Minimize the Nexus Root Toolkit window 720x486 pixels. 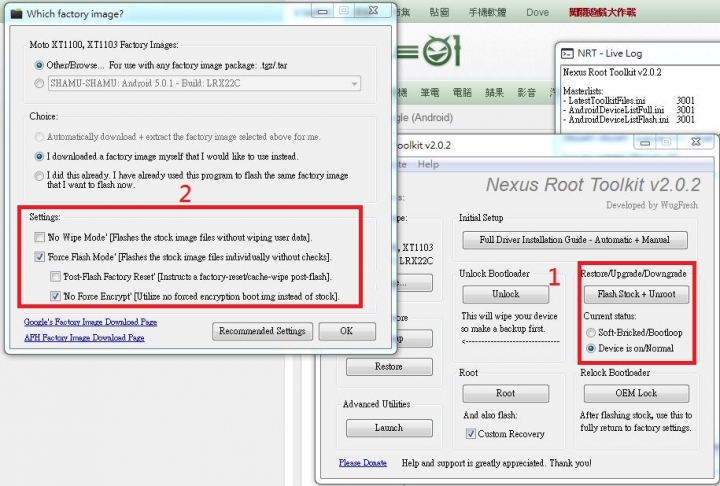[x=645, y=142]
